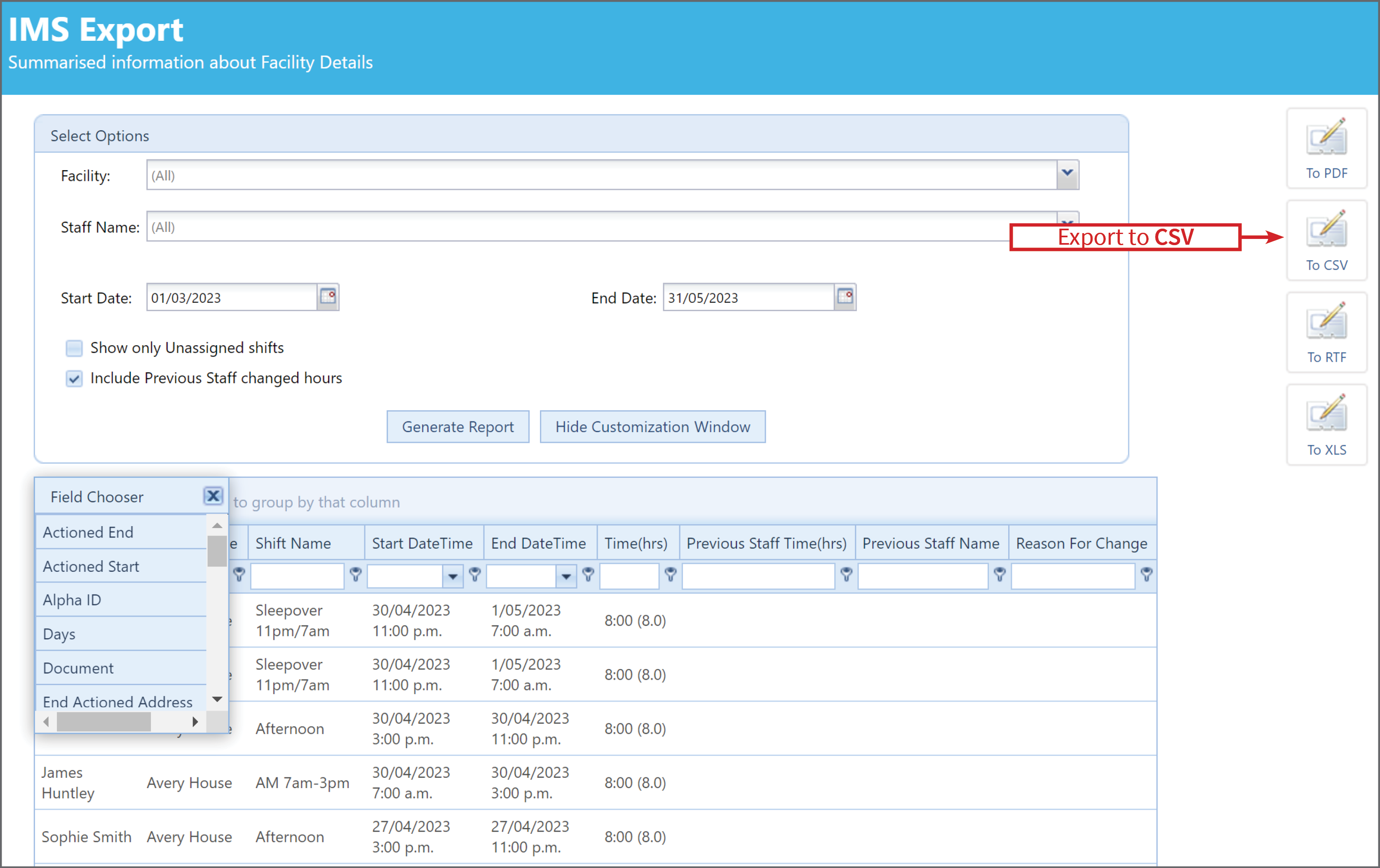Open End Date calendar picker

tap(845, 297)
